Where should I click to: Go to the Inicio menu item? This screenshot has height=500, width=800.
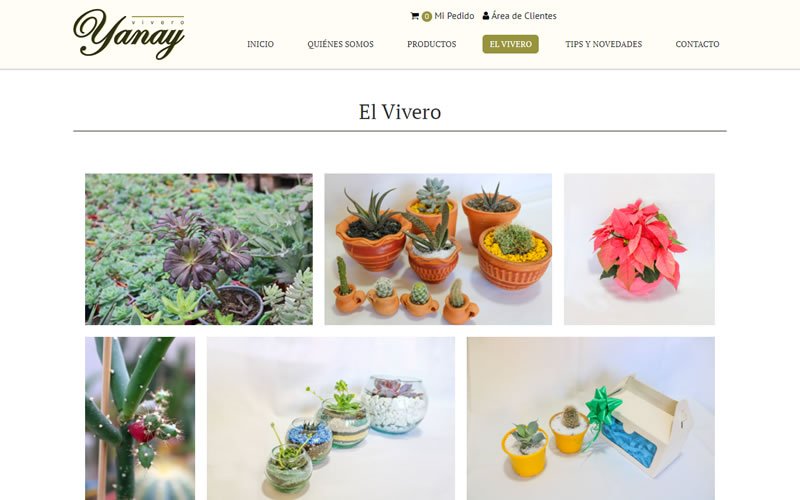pos(260,44)
